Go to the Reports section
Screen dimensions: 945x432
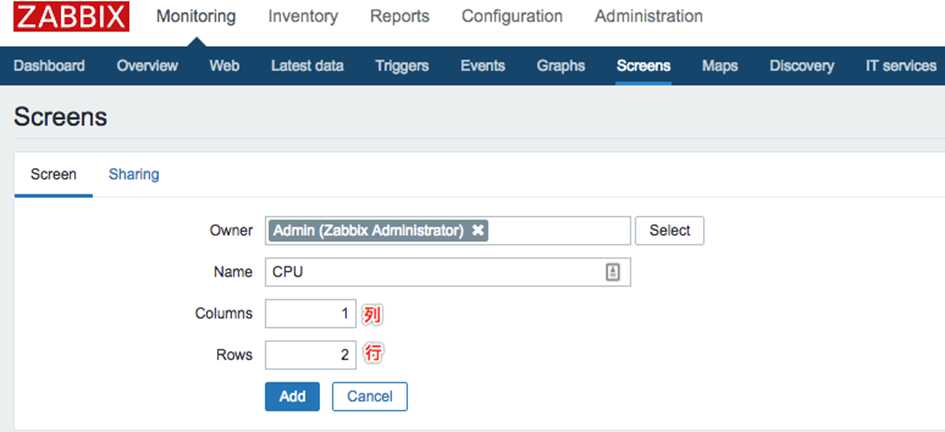pyautogui.click(x=400, y=16)
